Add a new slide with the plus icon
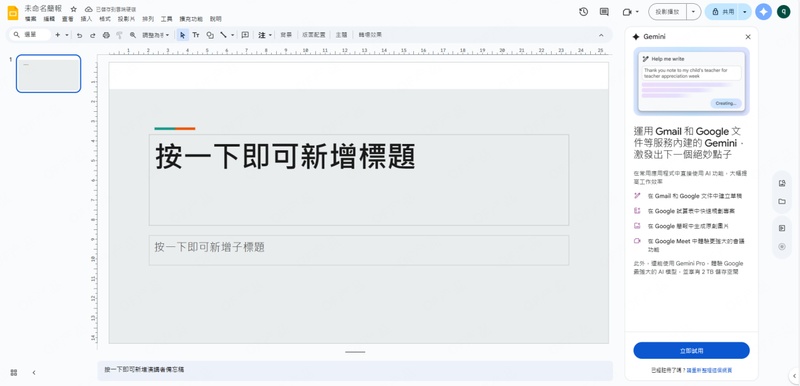The width and height of the screenshot is (800, 386). [57, 35]
